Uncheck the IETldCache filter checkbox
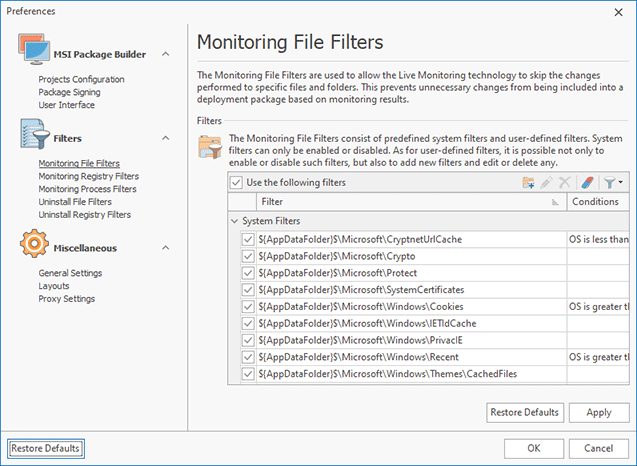637x466 pixels. click(248, 323)
